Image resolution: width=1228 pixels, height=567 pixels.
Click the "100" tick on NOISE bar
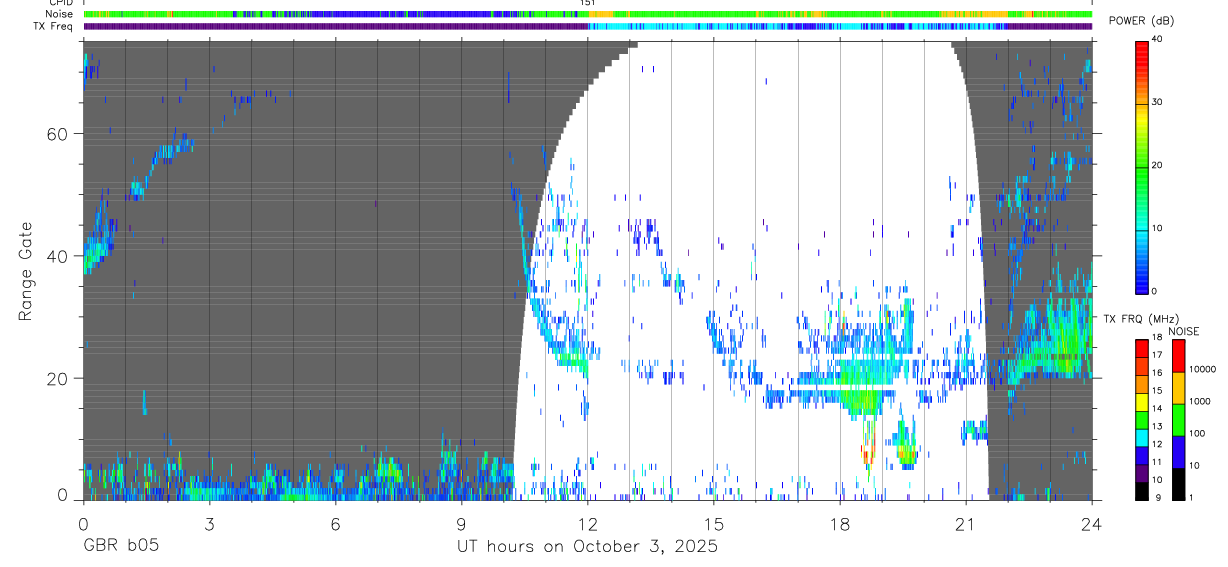(1196, 434)
